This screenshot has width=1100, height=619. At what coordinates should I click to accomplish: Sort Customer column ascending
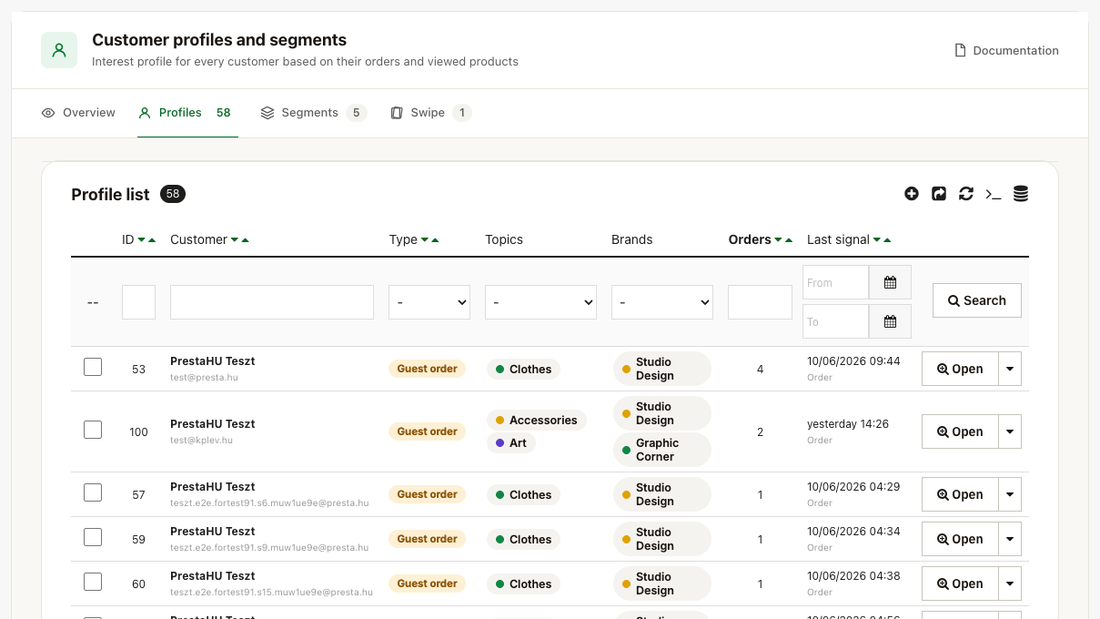245,240
